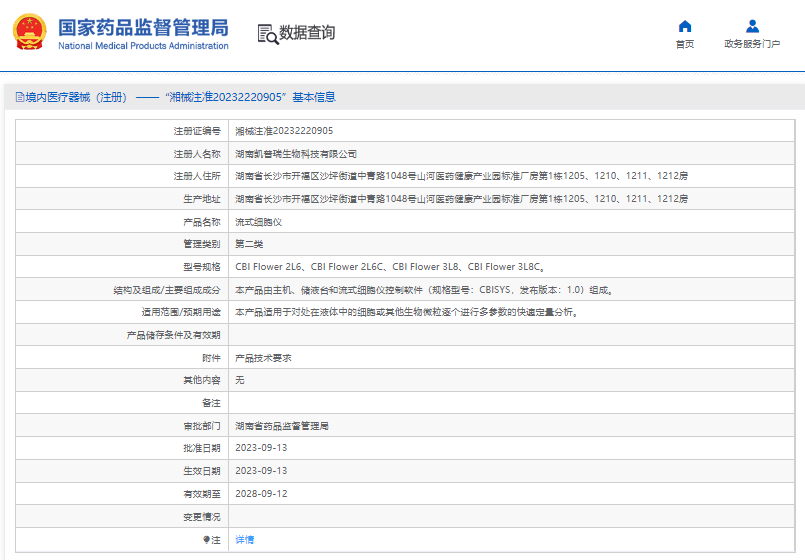Click the 政务服务门户 label
The image size is (805, 560).
click(752, 44)
